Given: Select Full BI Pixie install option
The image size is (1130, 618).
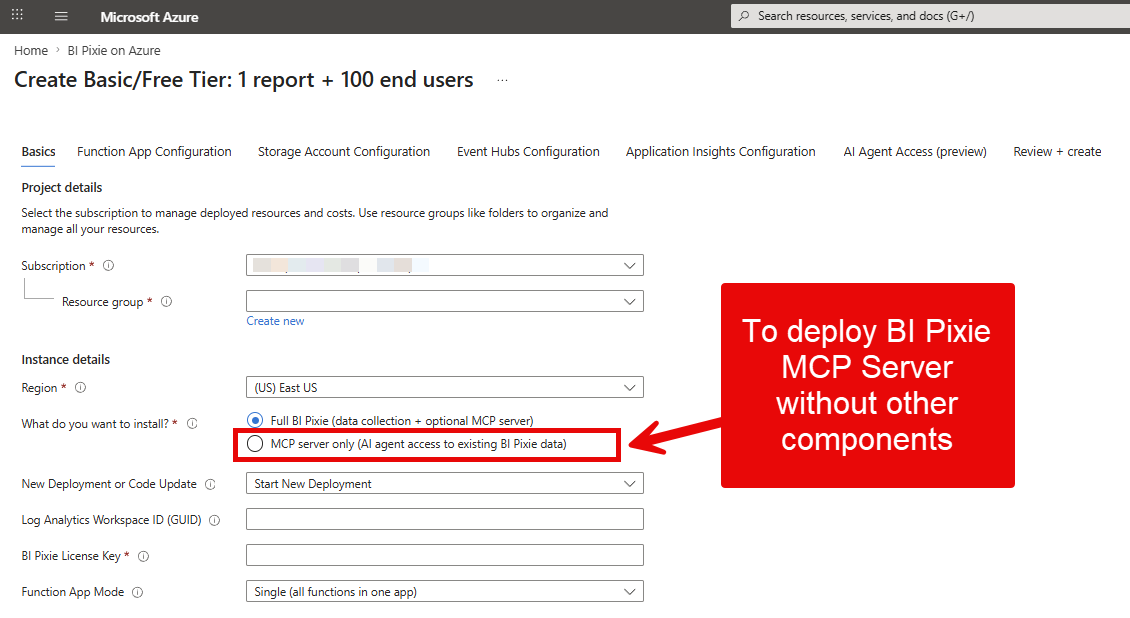Looking at the screenshot, I should click(x=255, y=420).
